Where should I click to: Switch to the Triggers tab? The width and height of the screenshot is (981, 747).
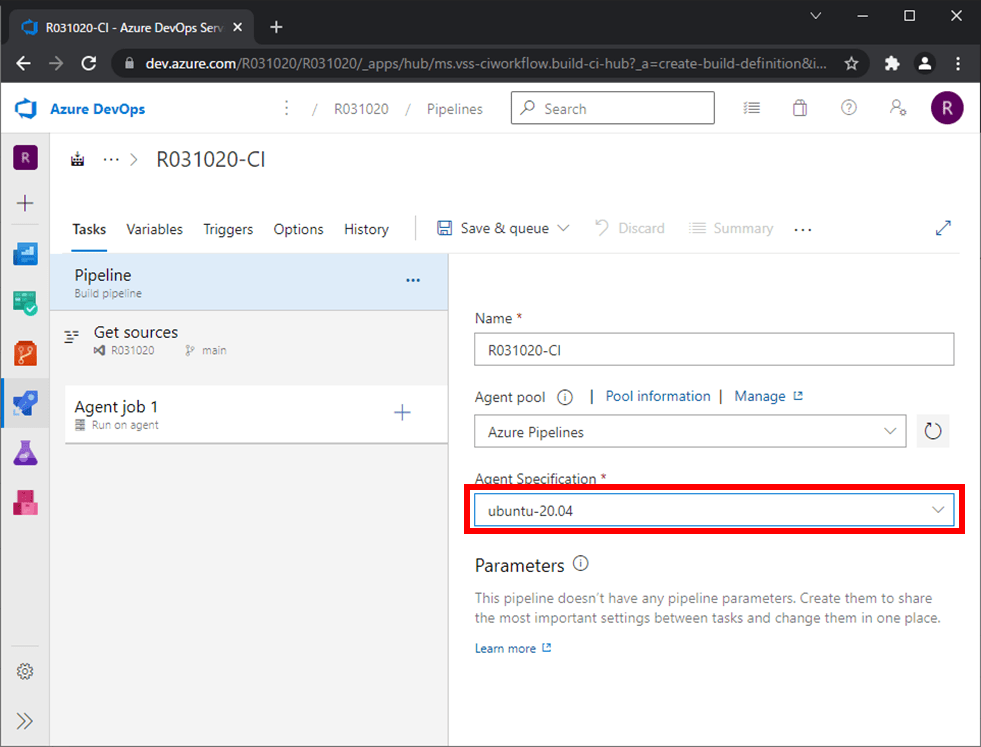[228, 229]
